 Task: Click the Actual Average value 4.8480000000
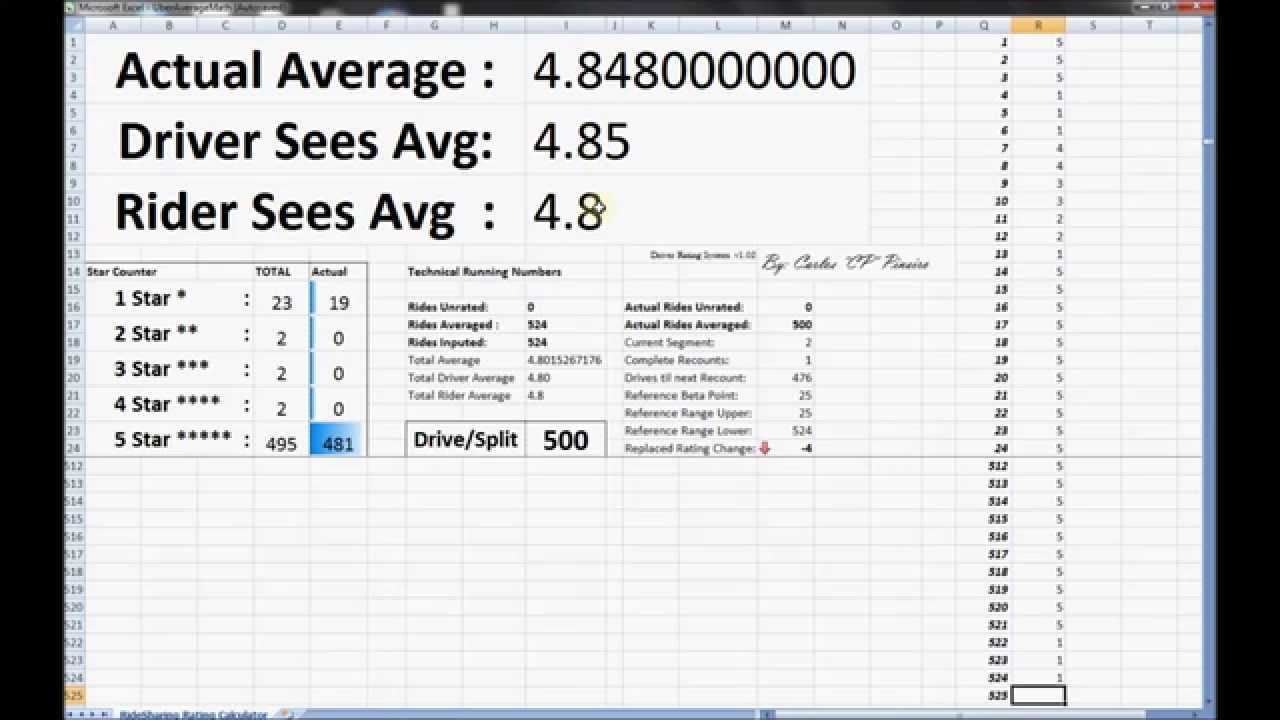694,71
